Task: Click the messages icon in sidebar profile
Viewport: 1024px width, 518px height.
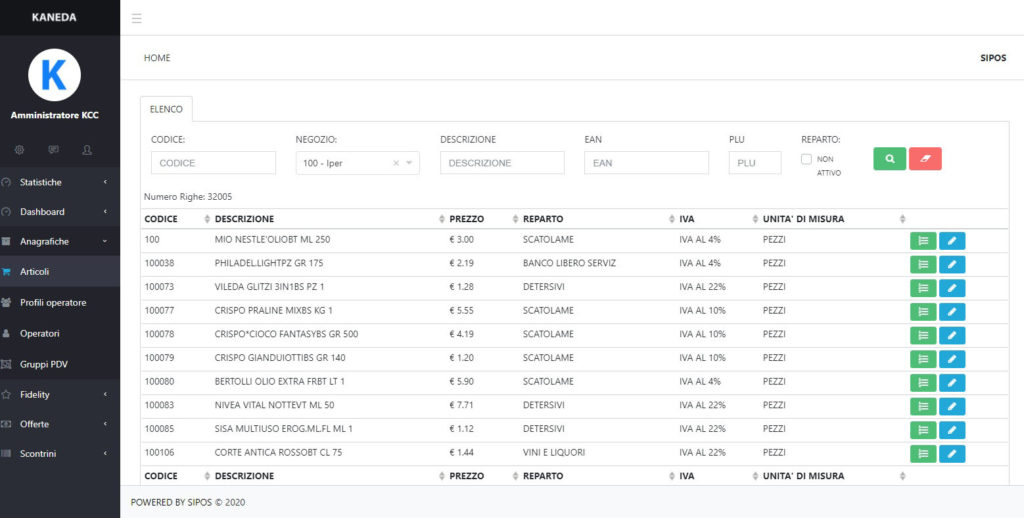Action: point(53,149)
